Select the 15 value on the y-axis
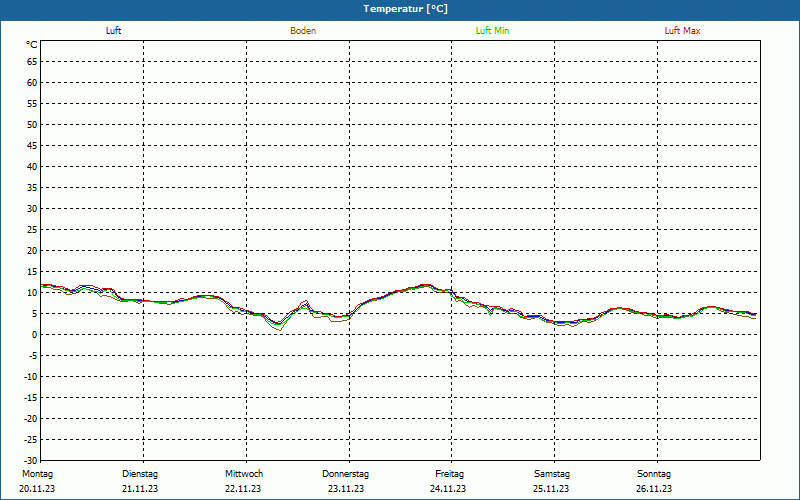The image size is (800, 500). [32, 272]
